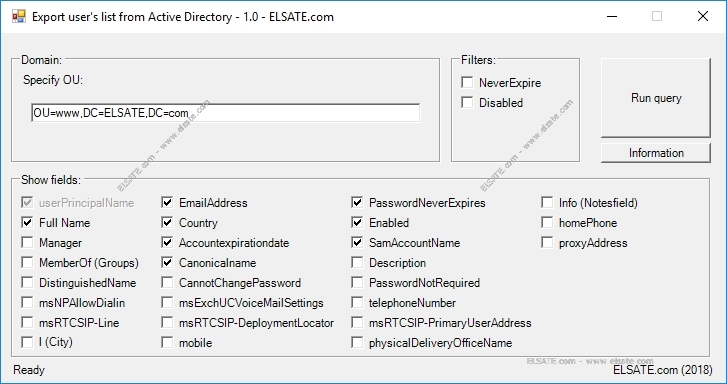This screenshot has height=384, width=727.
Task: Tick PasswordNotRequired checkbox
Action: point(357,282)
